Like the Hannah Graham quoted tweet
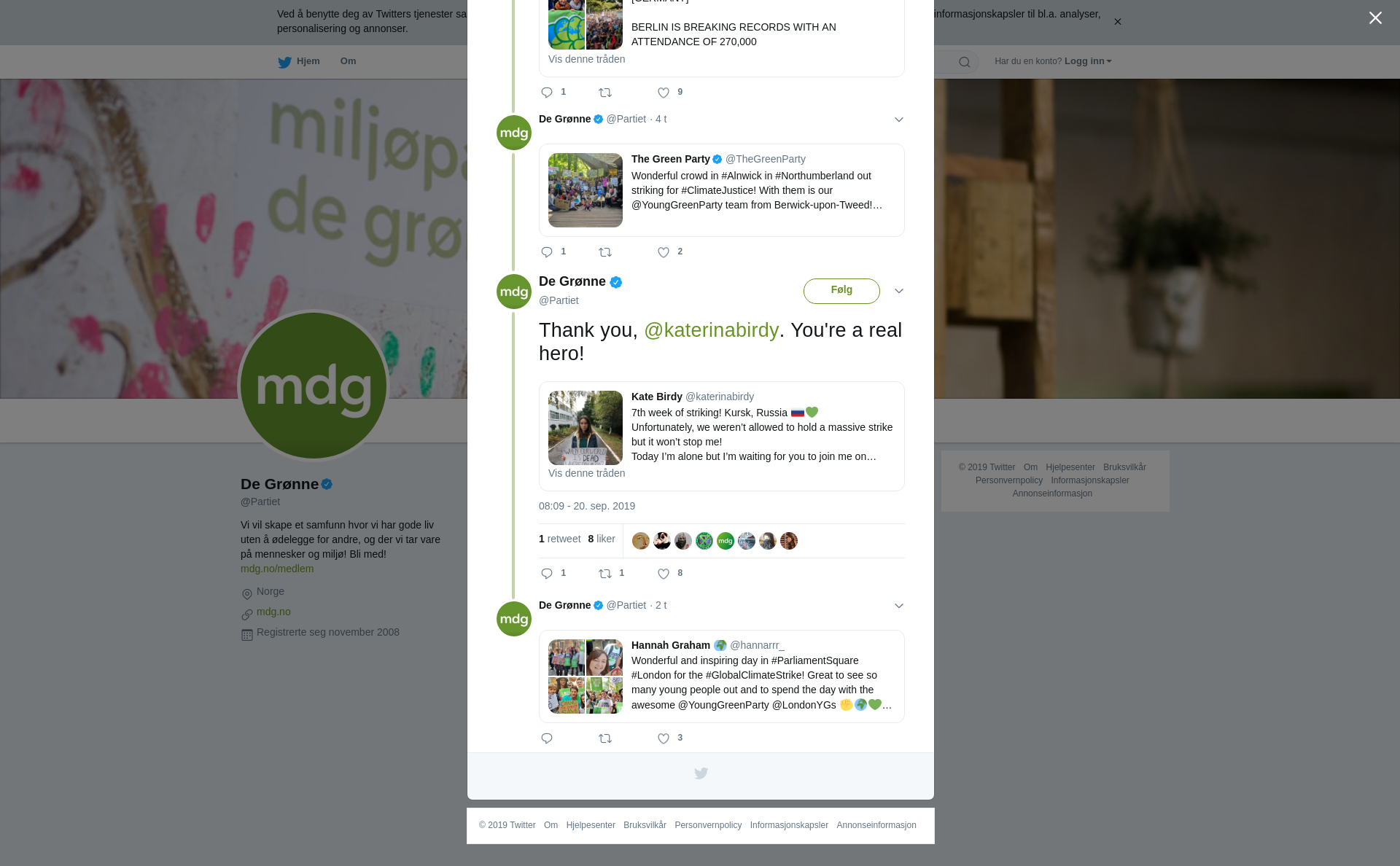This screenshot has height=866, width=1400. coord(664,739)
